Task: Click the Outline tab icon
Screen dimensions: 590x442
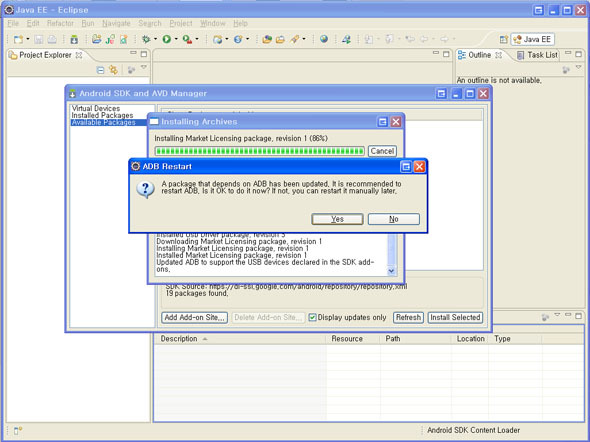Action: click(x=462, y=55)
